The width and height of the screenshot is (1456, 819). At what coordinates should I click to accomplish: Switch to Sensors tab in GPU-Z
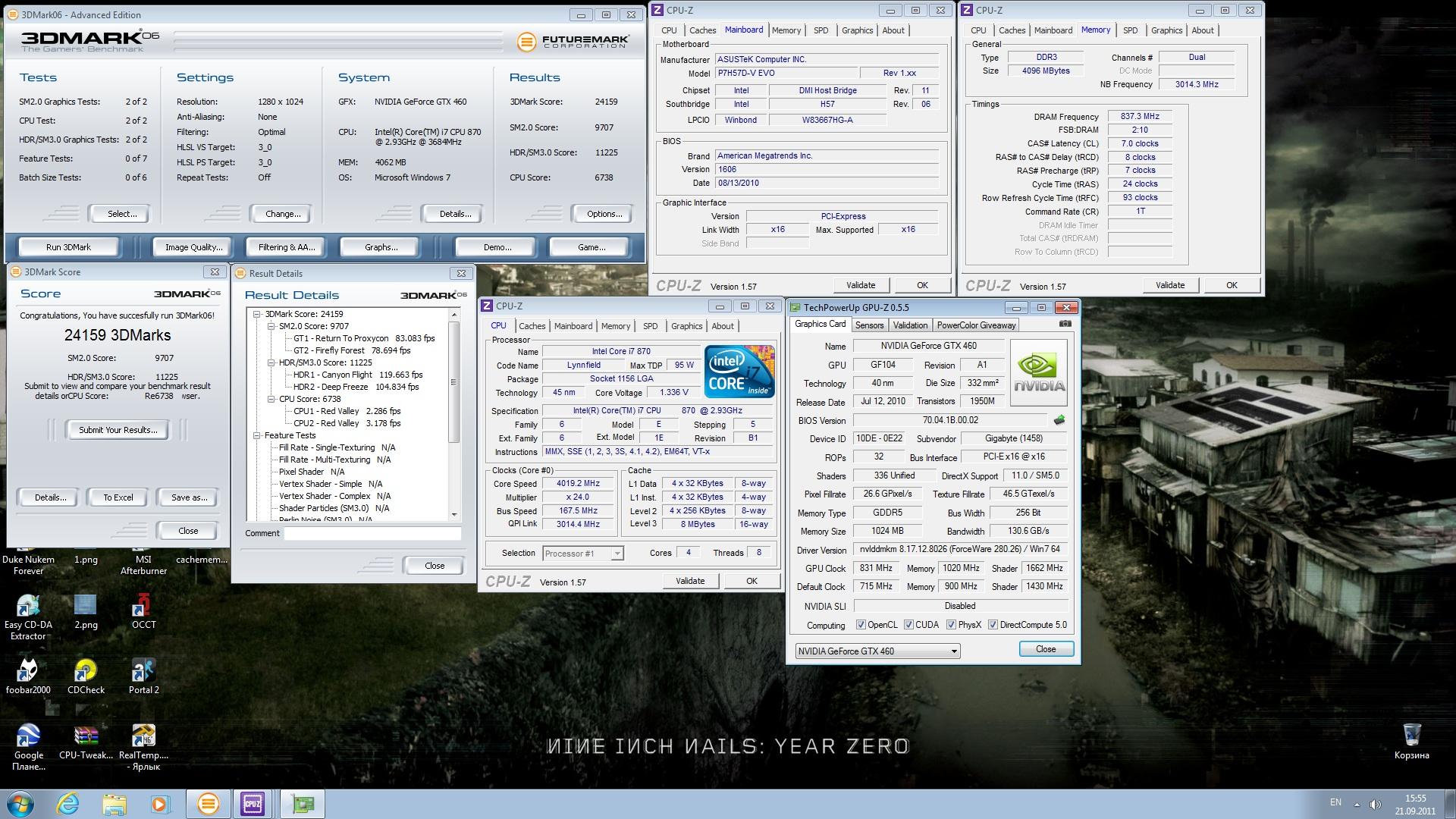tap(869, 325)
